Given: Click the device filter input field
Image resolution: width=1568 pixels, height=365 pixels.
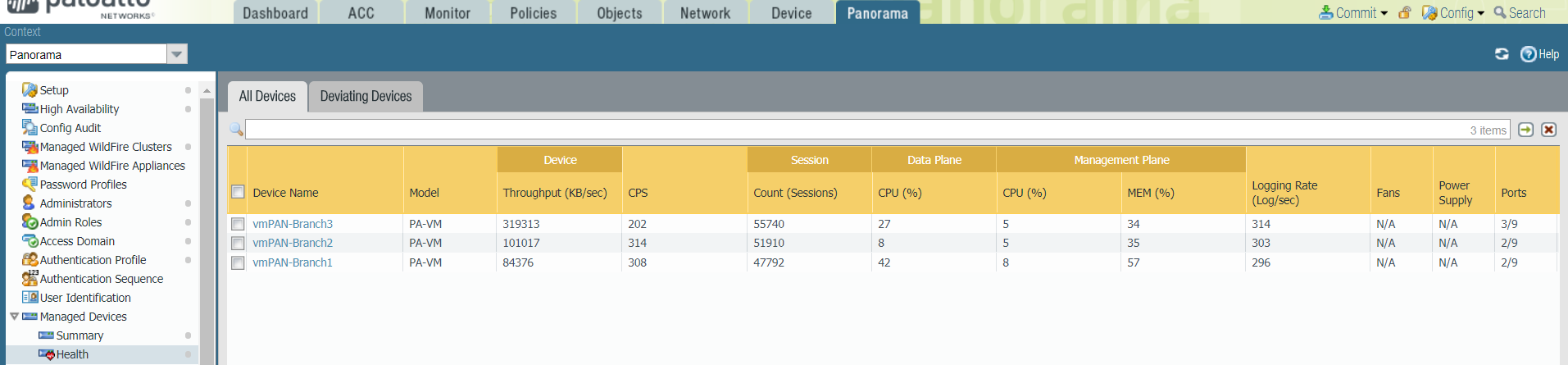Looking at the screenshot, I should [x=877, y=130].
